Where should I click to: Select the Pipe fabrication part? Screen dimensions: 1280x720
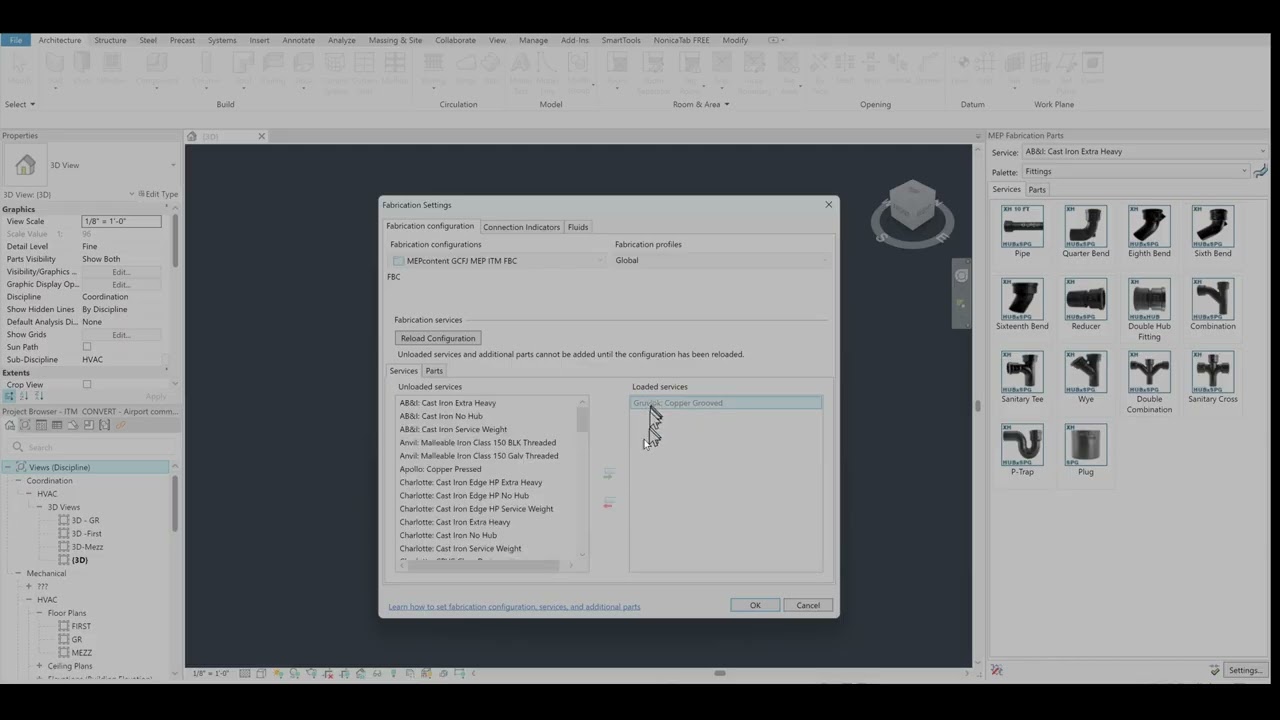(1022, 231)
